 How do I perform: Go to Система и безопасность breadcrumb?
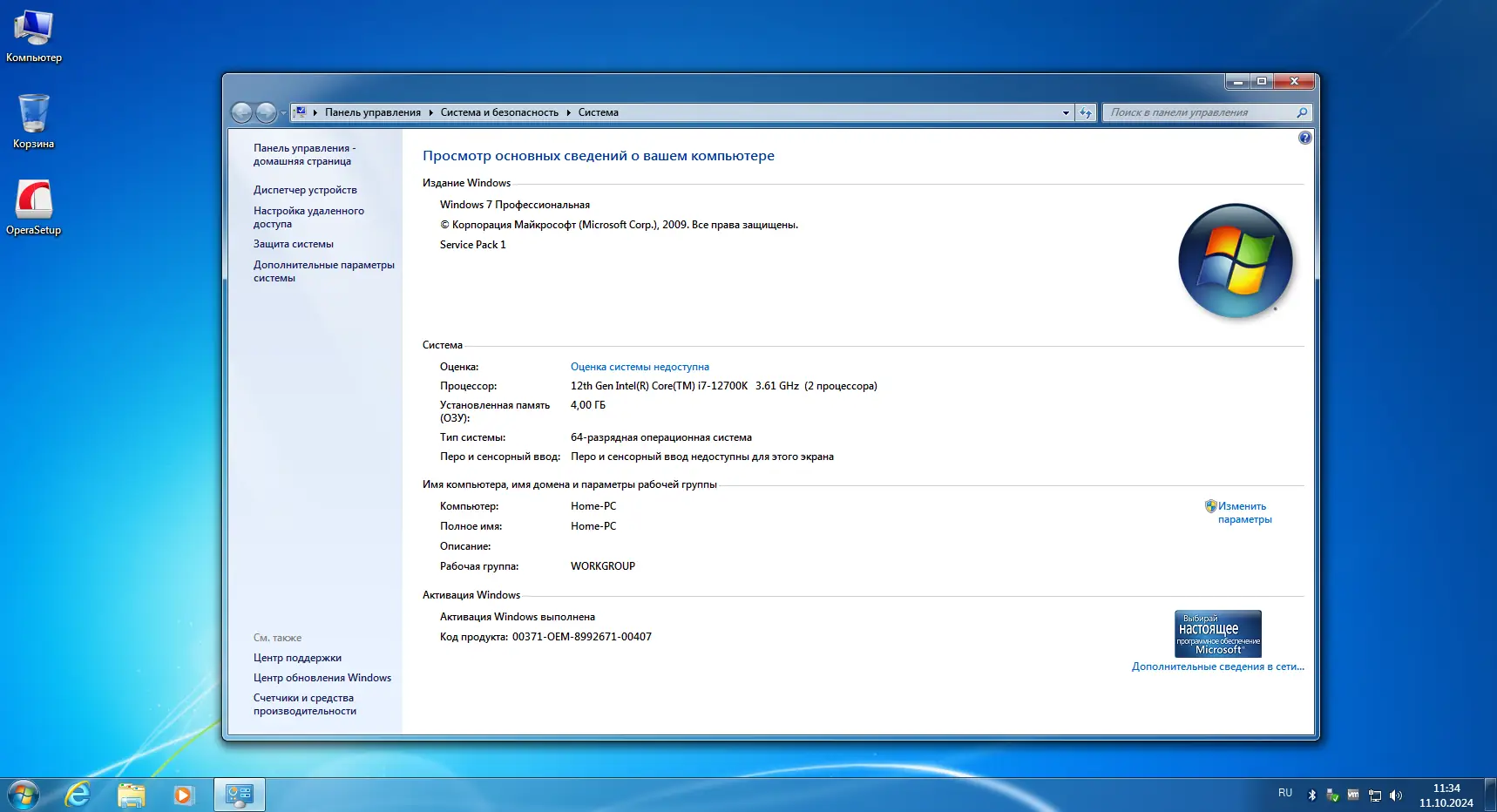click(499, 112)
